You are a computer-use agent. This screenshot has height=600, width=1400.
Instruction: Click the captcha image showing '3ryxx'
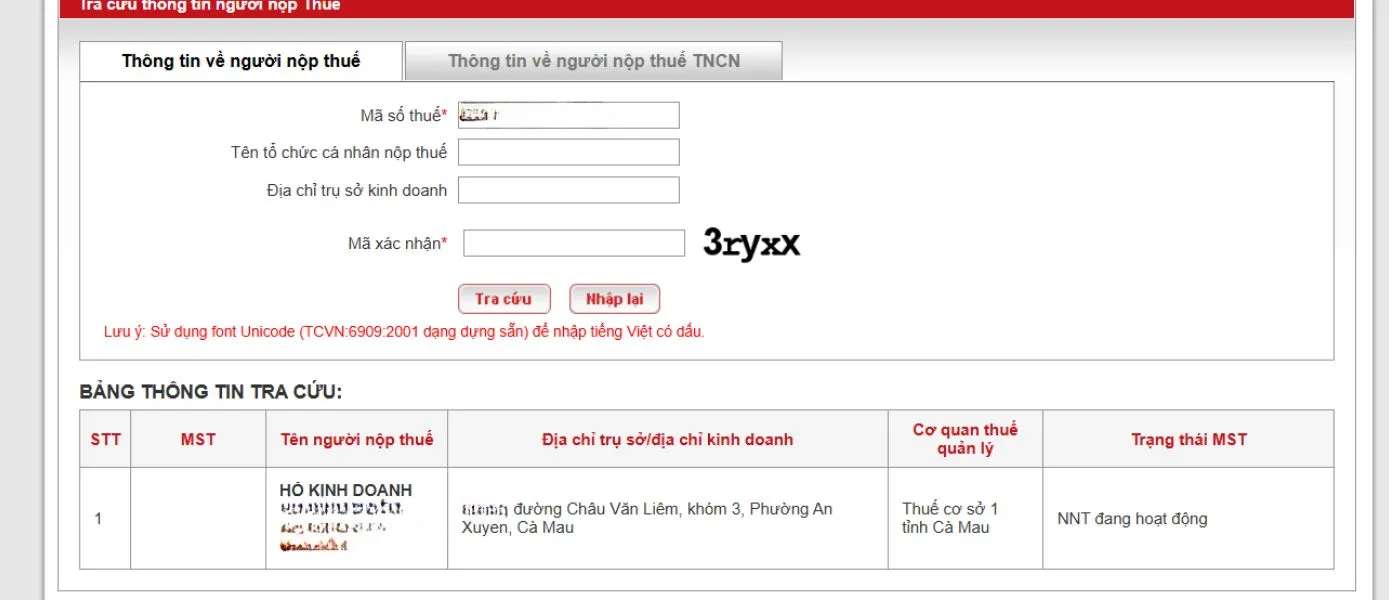point(751,243)
